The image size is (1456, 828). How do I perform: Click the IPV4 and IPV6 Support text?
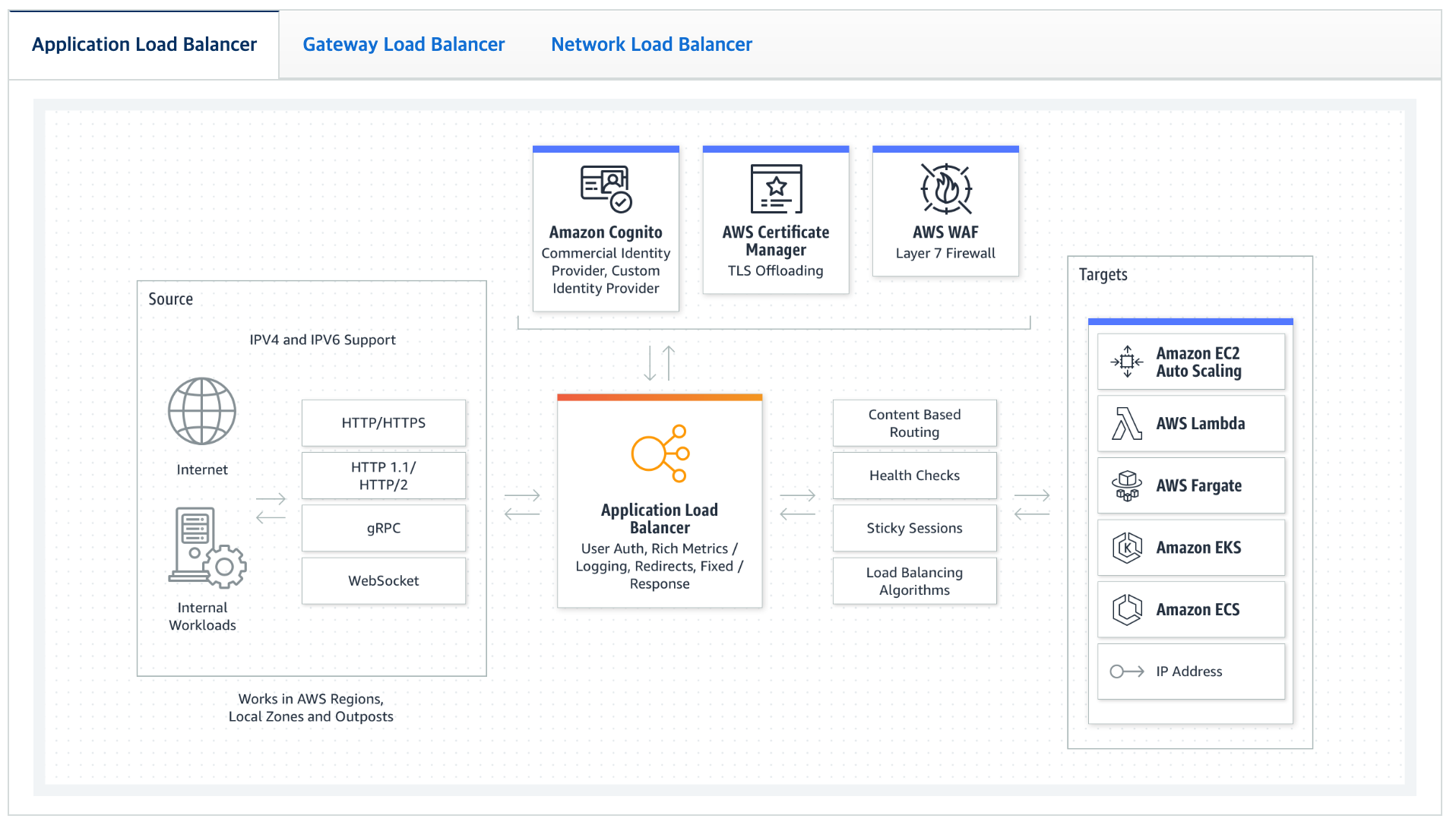click(x=323, y=340)
